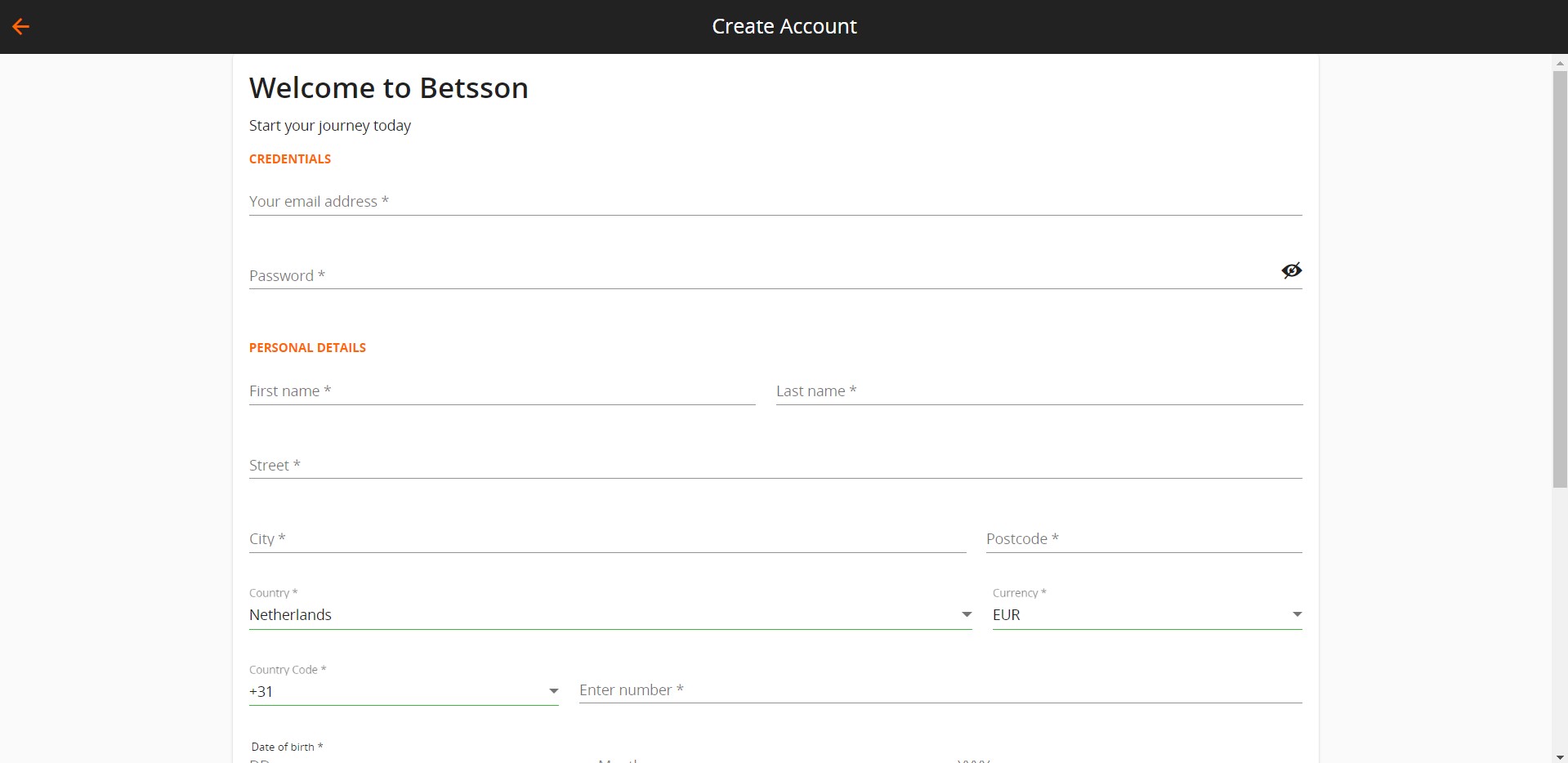
Task: Click the scrollbar up arrow
Action: pyautogui.click(x=1560, y=63)
